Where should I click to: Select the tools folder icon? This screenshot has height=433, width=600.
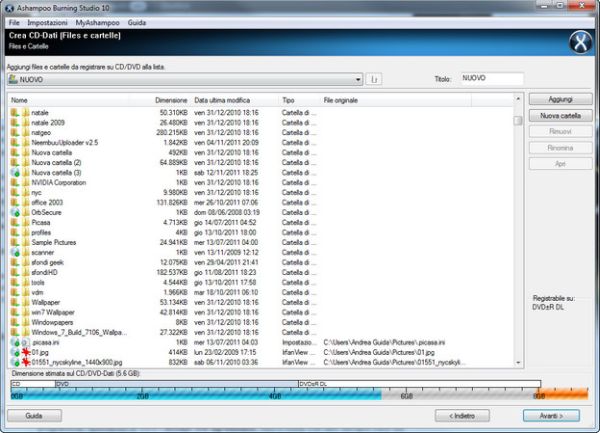(26, 282)
